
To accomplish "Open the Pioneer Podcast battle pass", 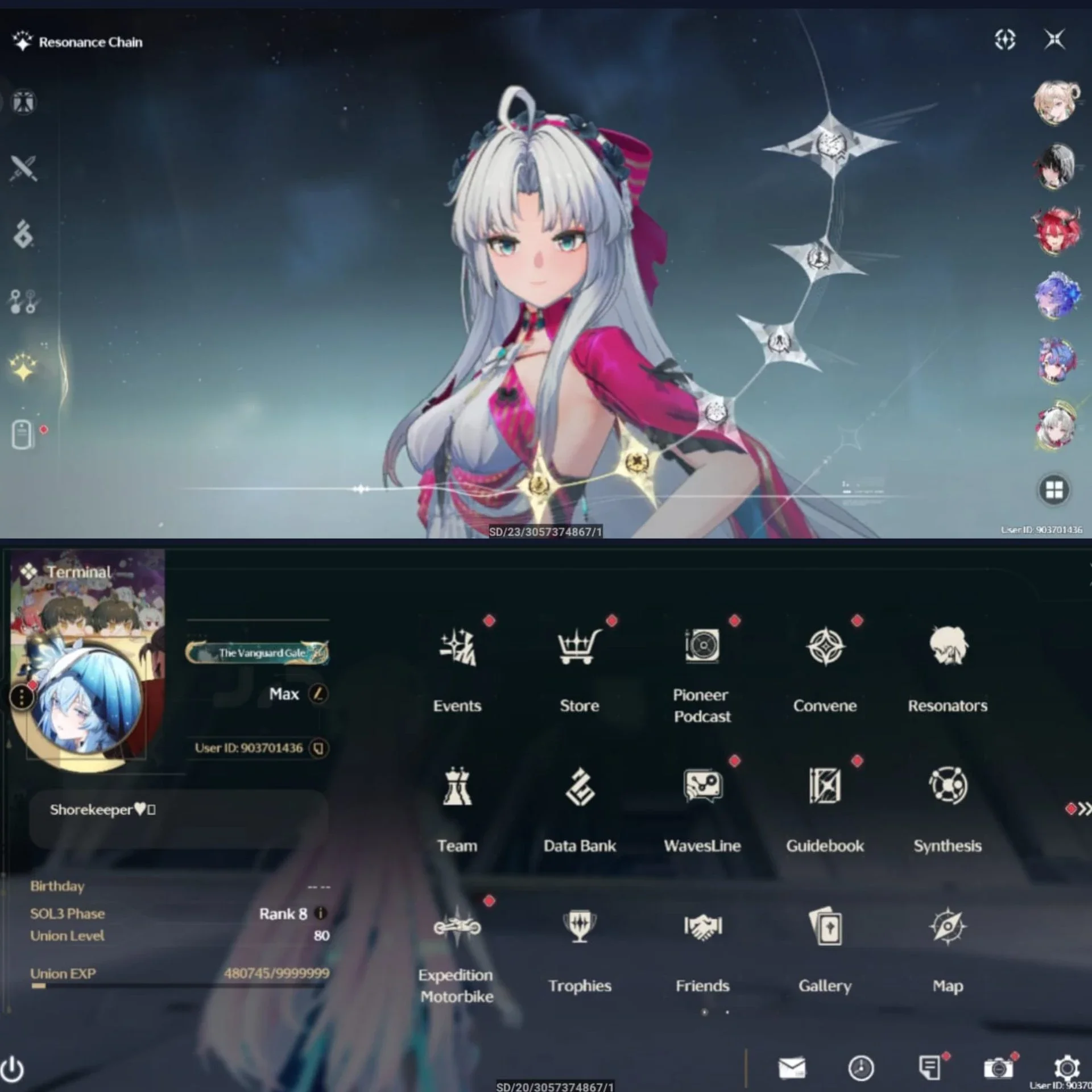I will (x=702, y=675).
